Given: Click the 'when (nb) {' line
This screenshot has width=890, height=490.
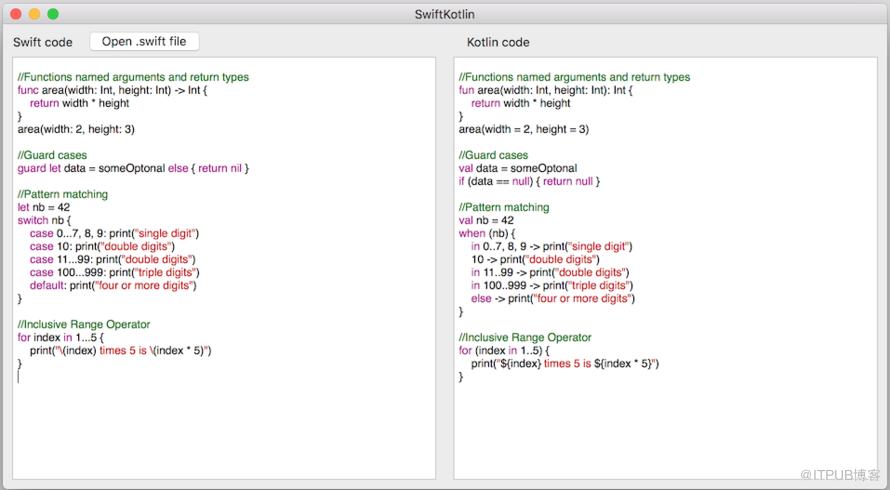Looking at the screenshot, I should pyautogui.click(x=487, y=233).
